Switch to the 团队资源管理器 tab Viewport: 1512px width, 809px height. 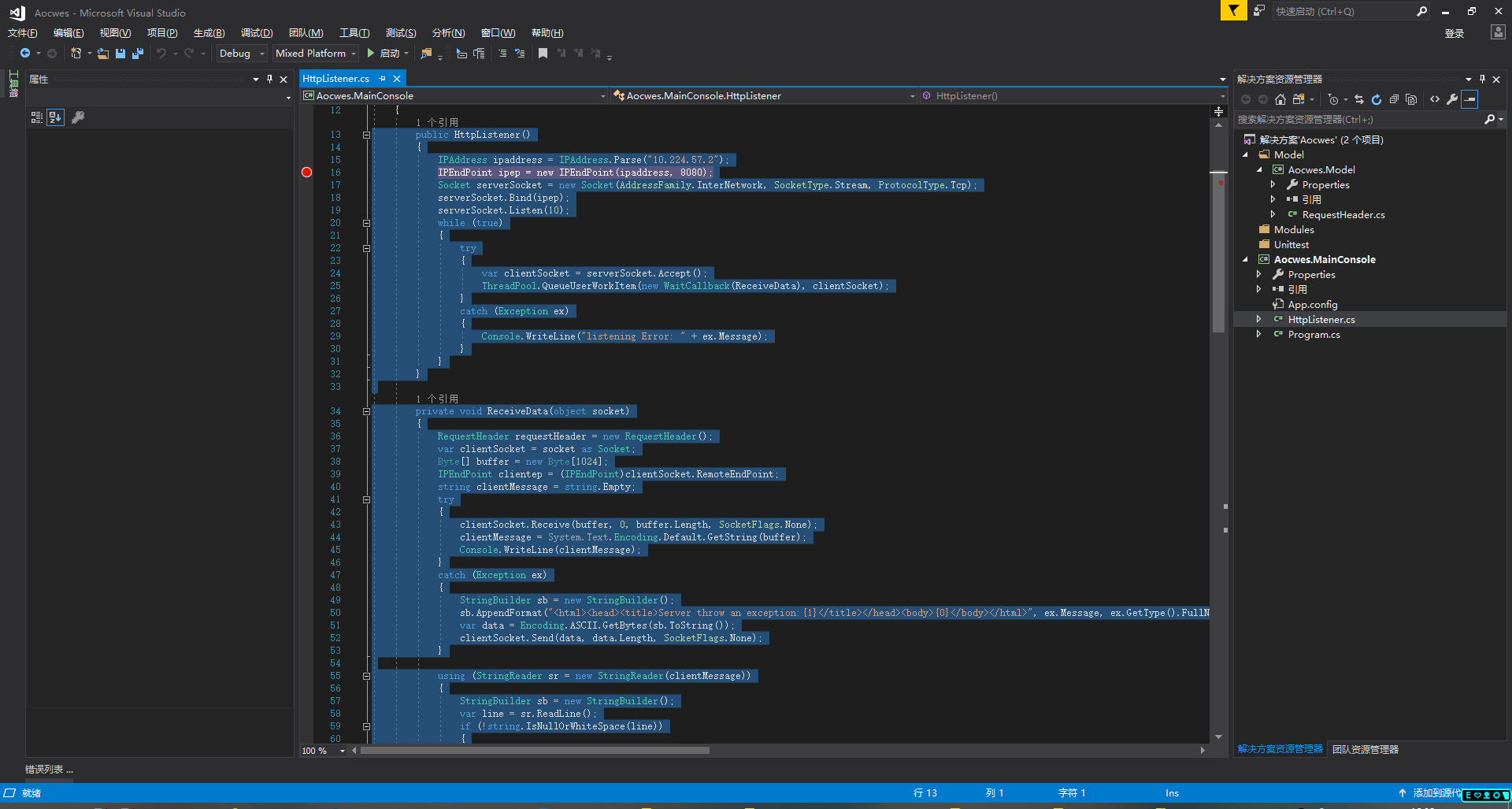click(1366, 749)
